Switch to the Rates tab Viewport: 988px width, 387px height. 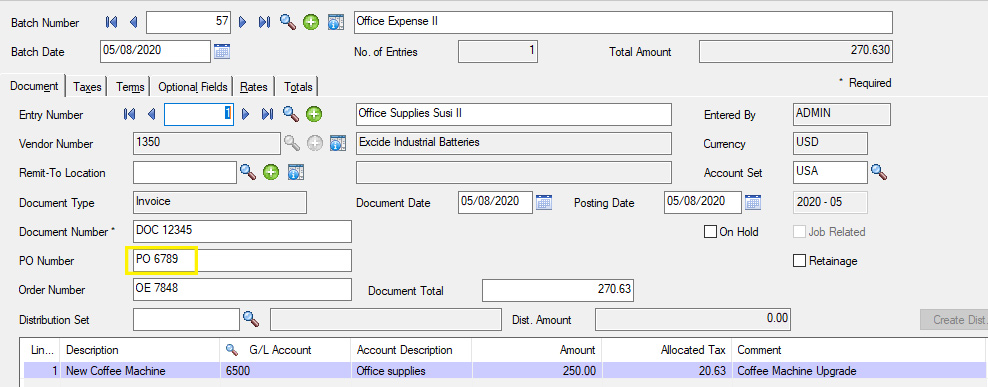pyautogui.click(x=254, y=87)
